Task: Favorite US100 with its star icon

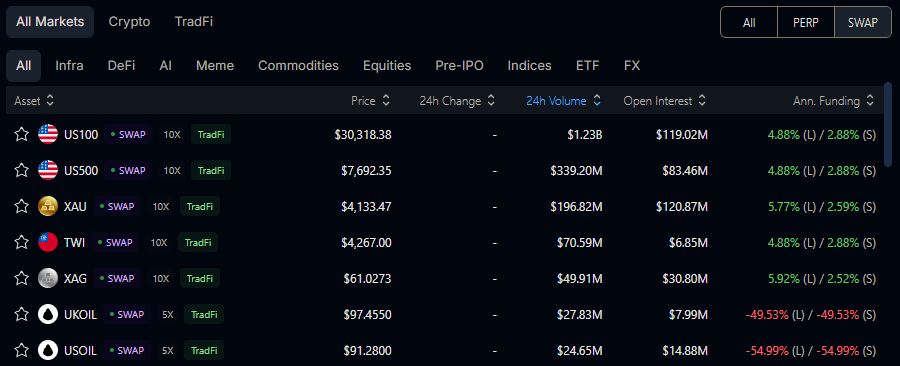Action: 21,135
